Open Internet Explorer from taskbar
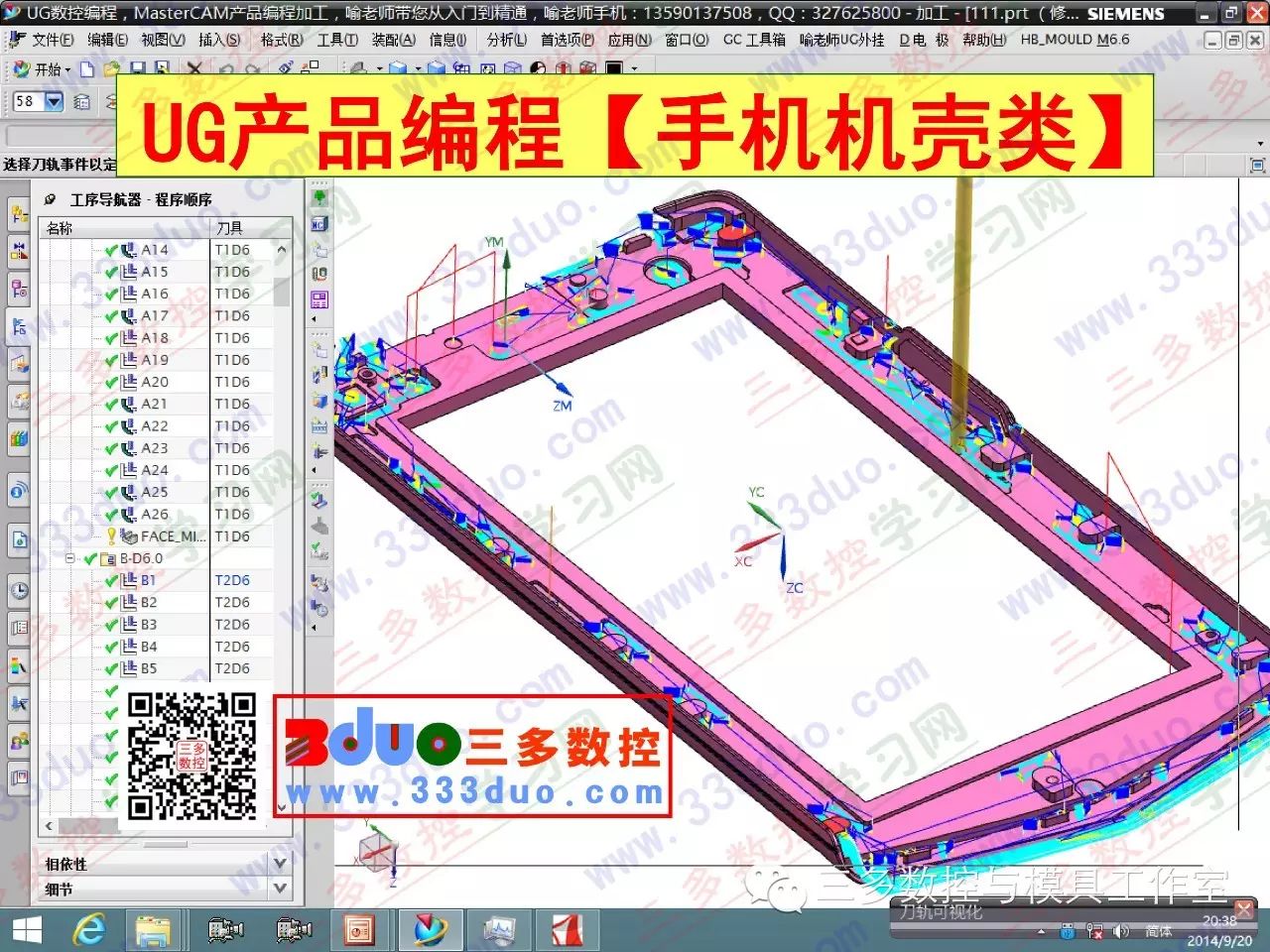1270x952 pixels. pyautogui.click(x=90, y=930)
